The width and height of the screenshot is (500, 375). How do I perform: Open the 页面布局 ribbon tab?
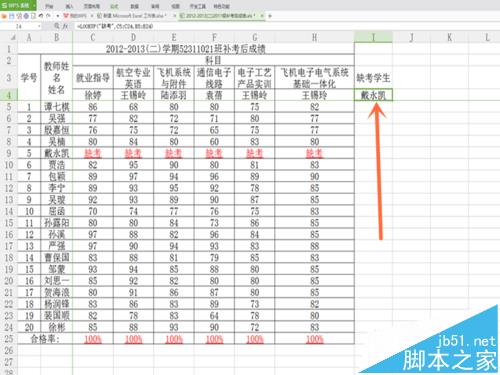coord(92,6)
